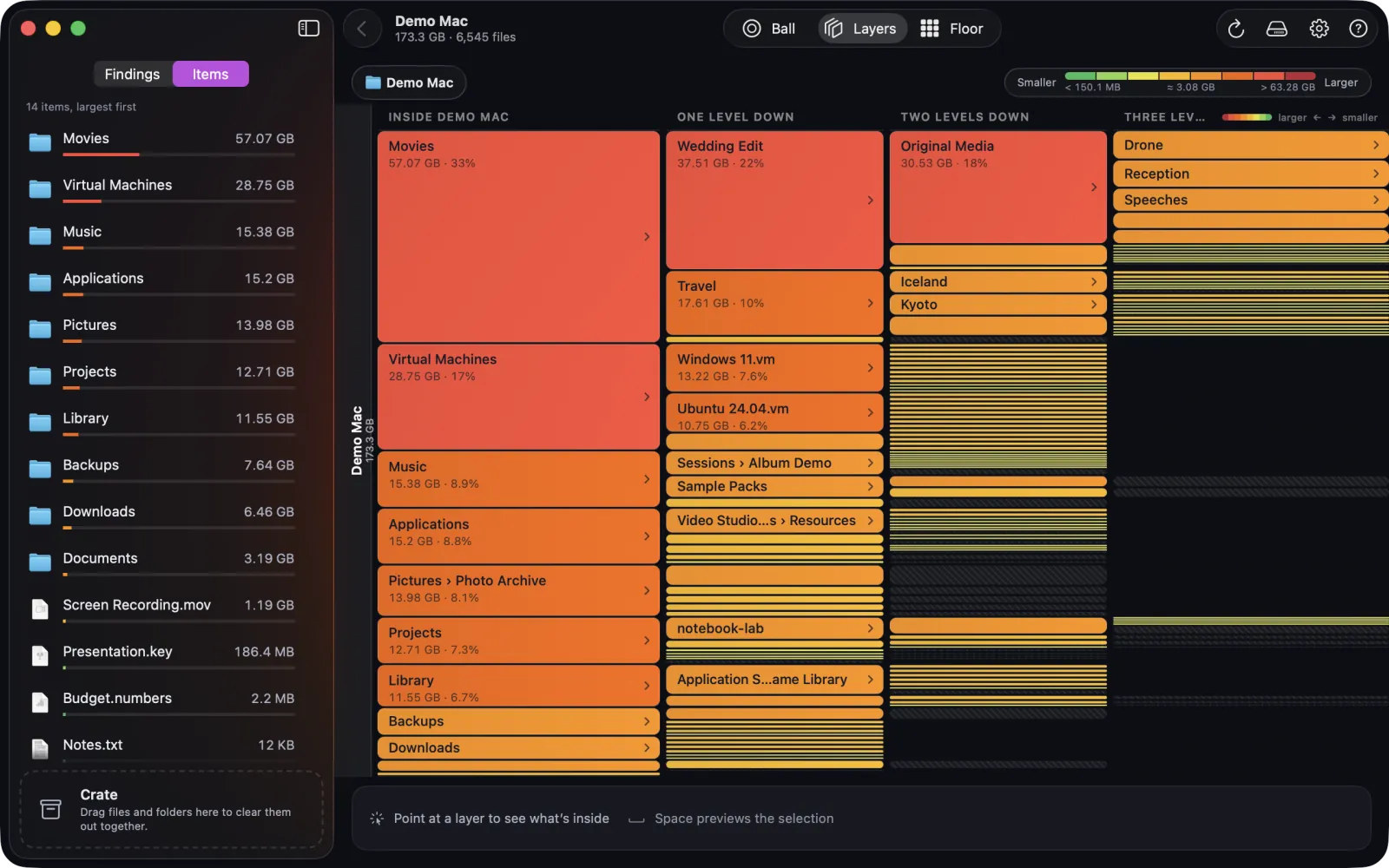Click the Screen Recording.mov file icon

pyautogui.click(x=40, y=608)
